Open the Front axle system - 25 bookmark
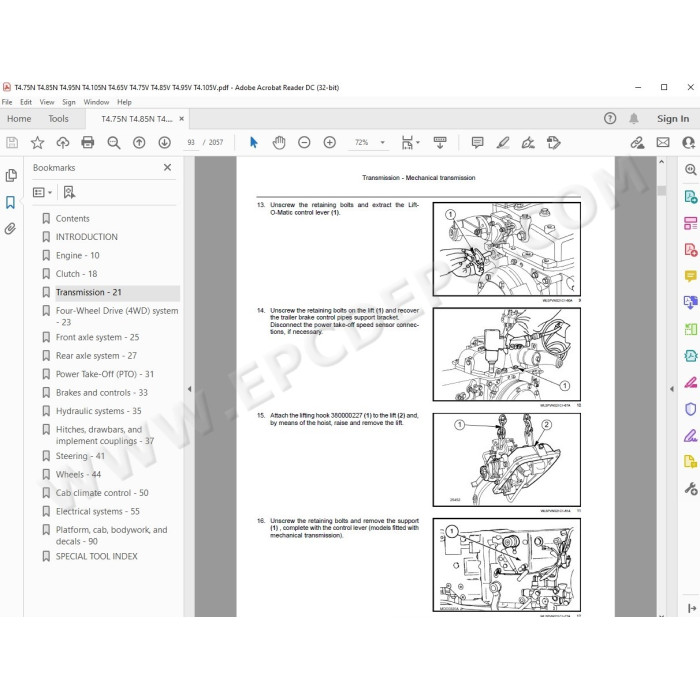Viewport: 700px width, 700px height. click(x=97, y=338)
